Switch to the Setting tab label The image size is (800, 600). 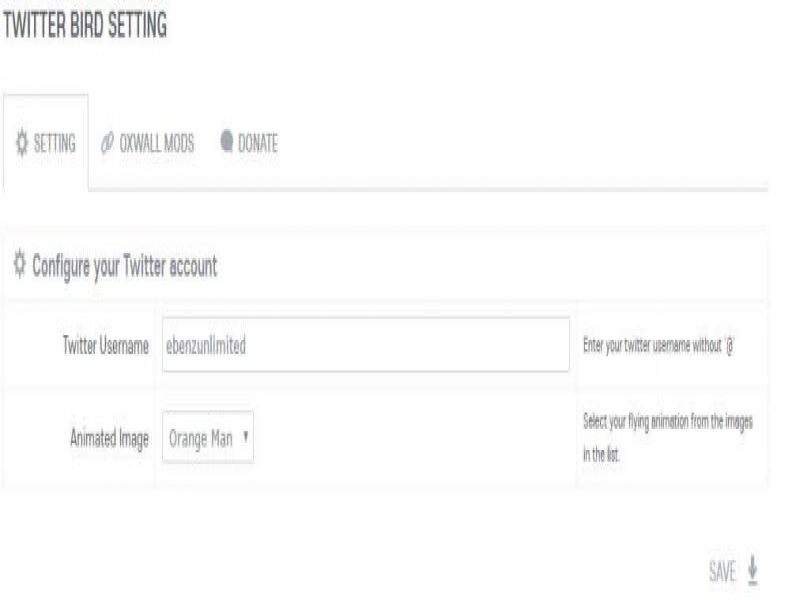[55, 144]
